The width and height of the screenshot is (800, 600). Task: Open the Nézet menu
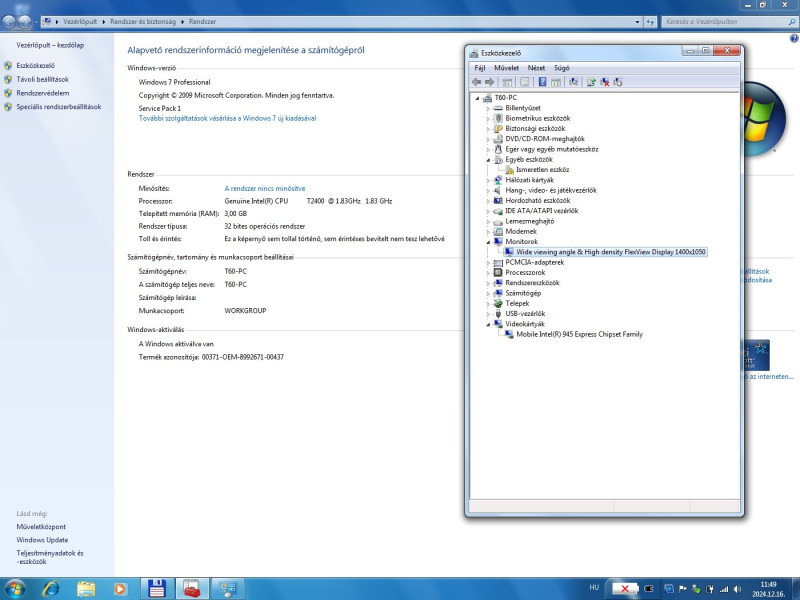pyautogui.click(x=536, y=68)
